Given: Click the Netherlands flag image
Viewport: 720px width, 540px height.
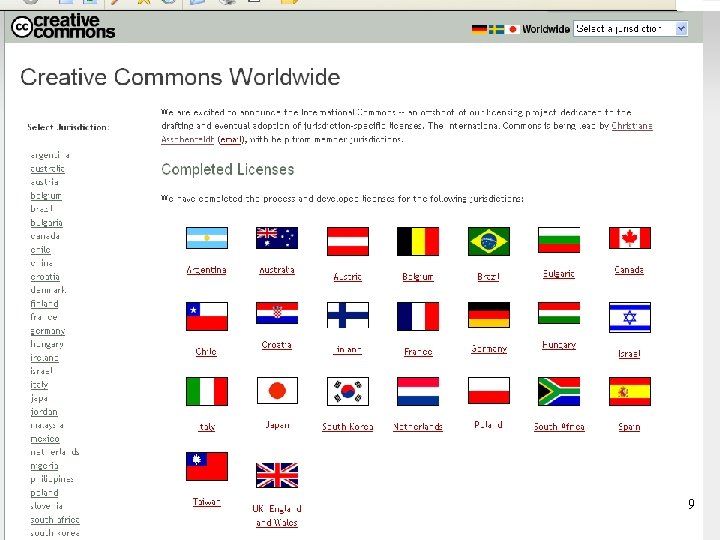Looking at the screenshot, I should (418, 392).
